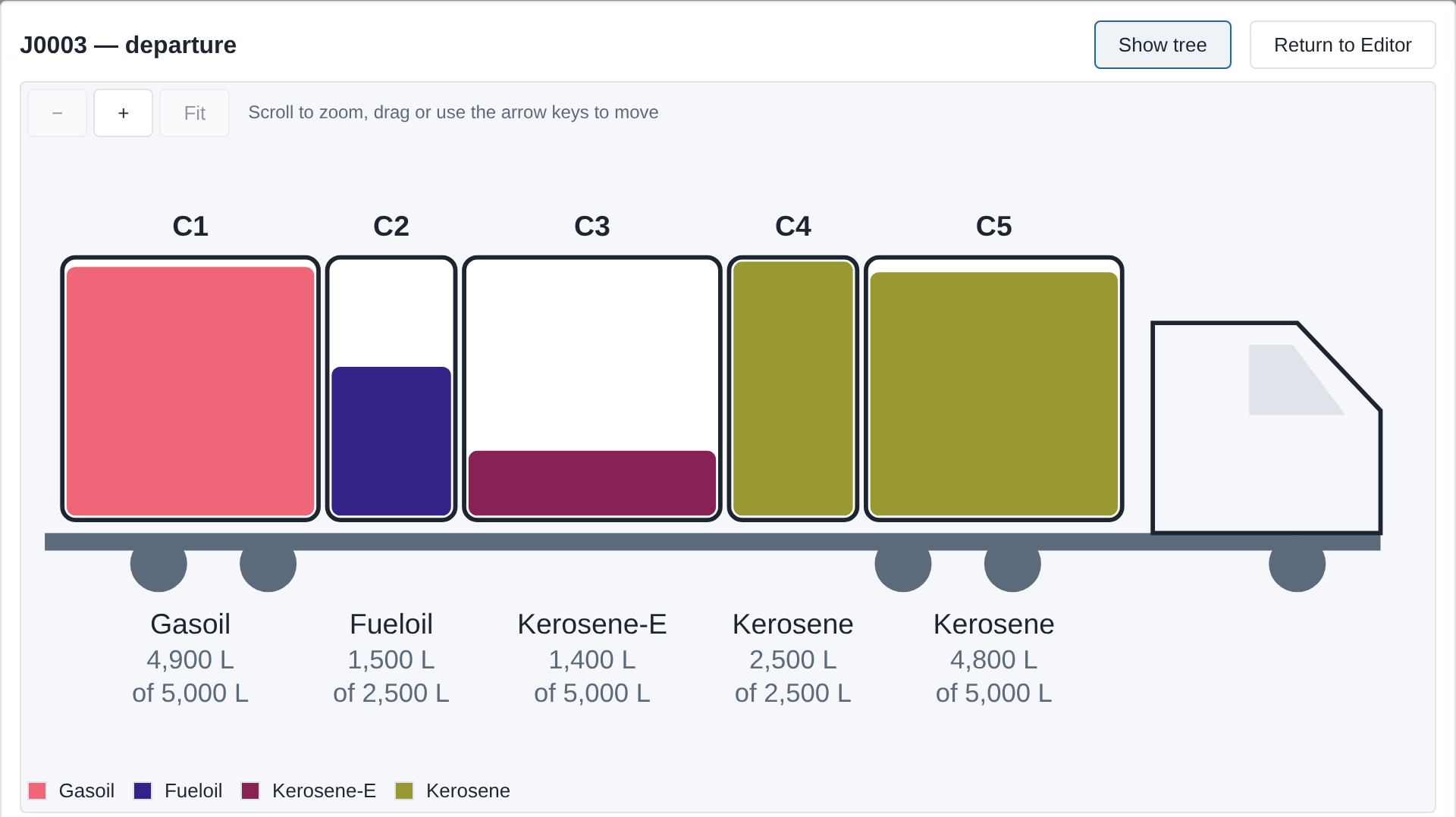Zoom out with the minus button

point(57,113)
